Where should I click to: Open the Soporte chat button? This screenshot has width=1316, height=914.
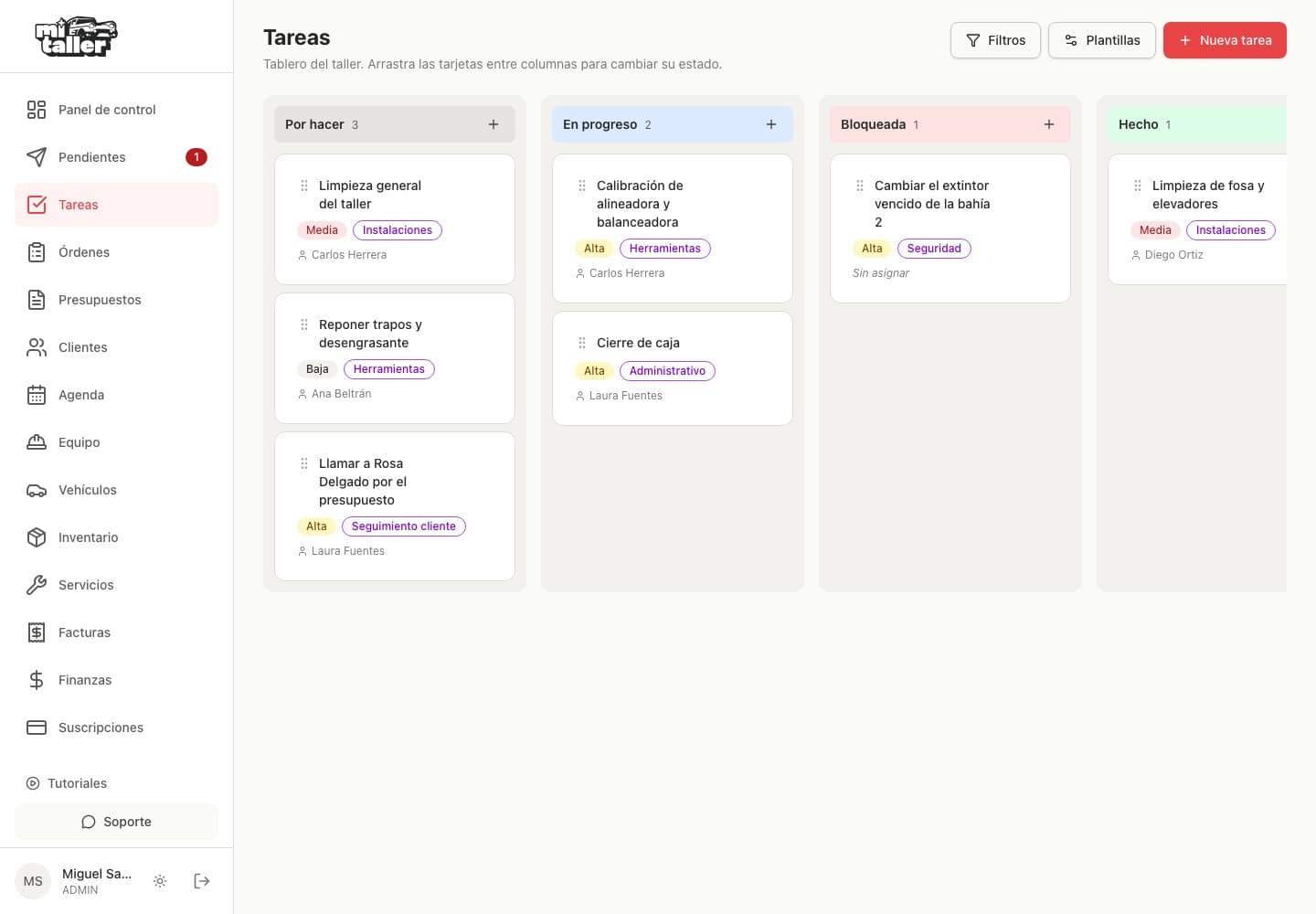[x=116, y=822]
